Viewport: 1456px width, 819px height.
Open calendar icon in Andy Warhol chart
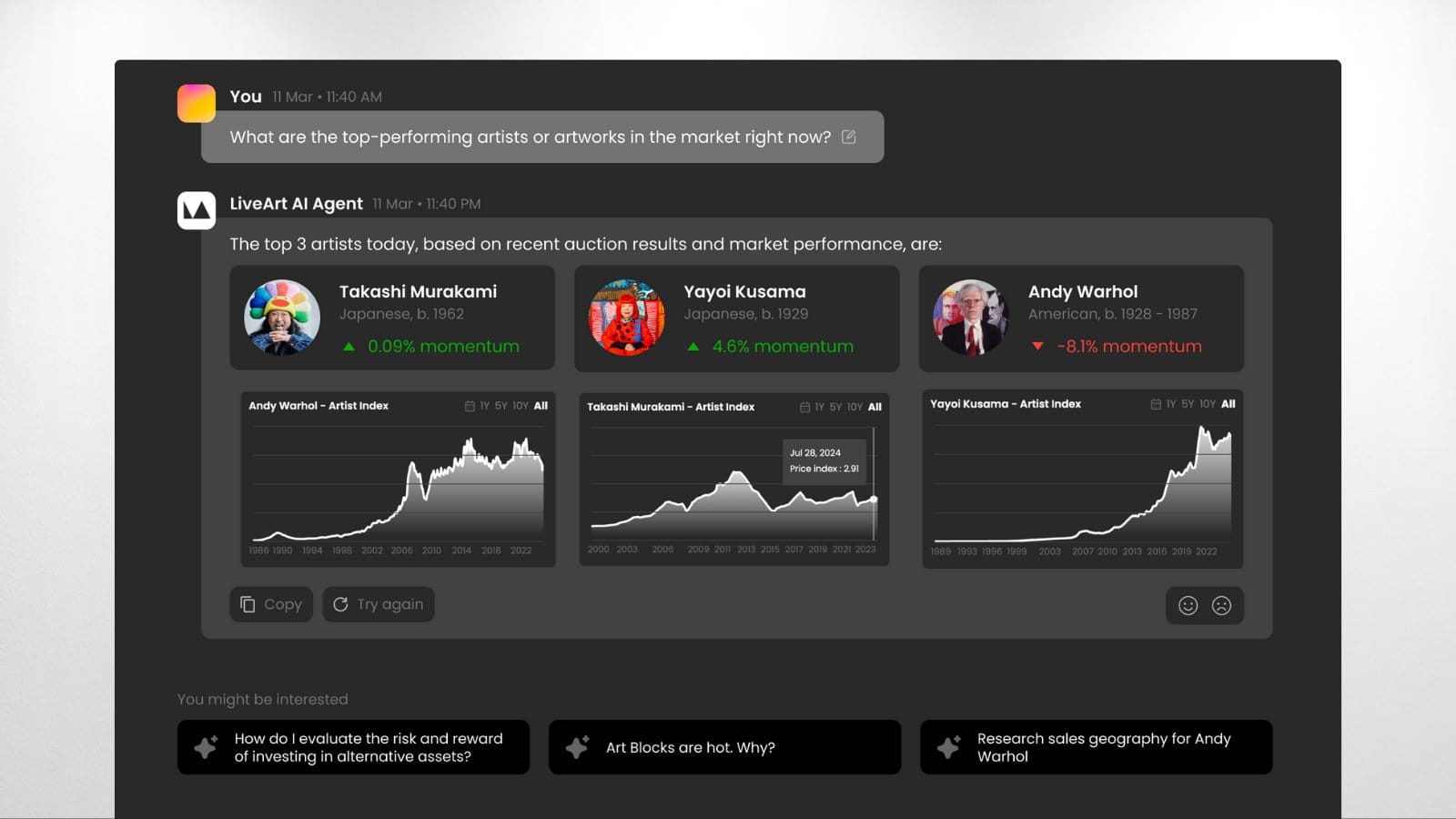pyautogui.click(x=470, y=406)
